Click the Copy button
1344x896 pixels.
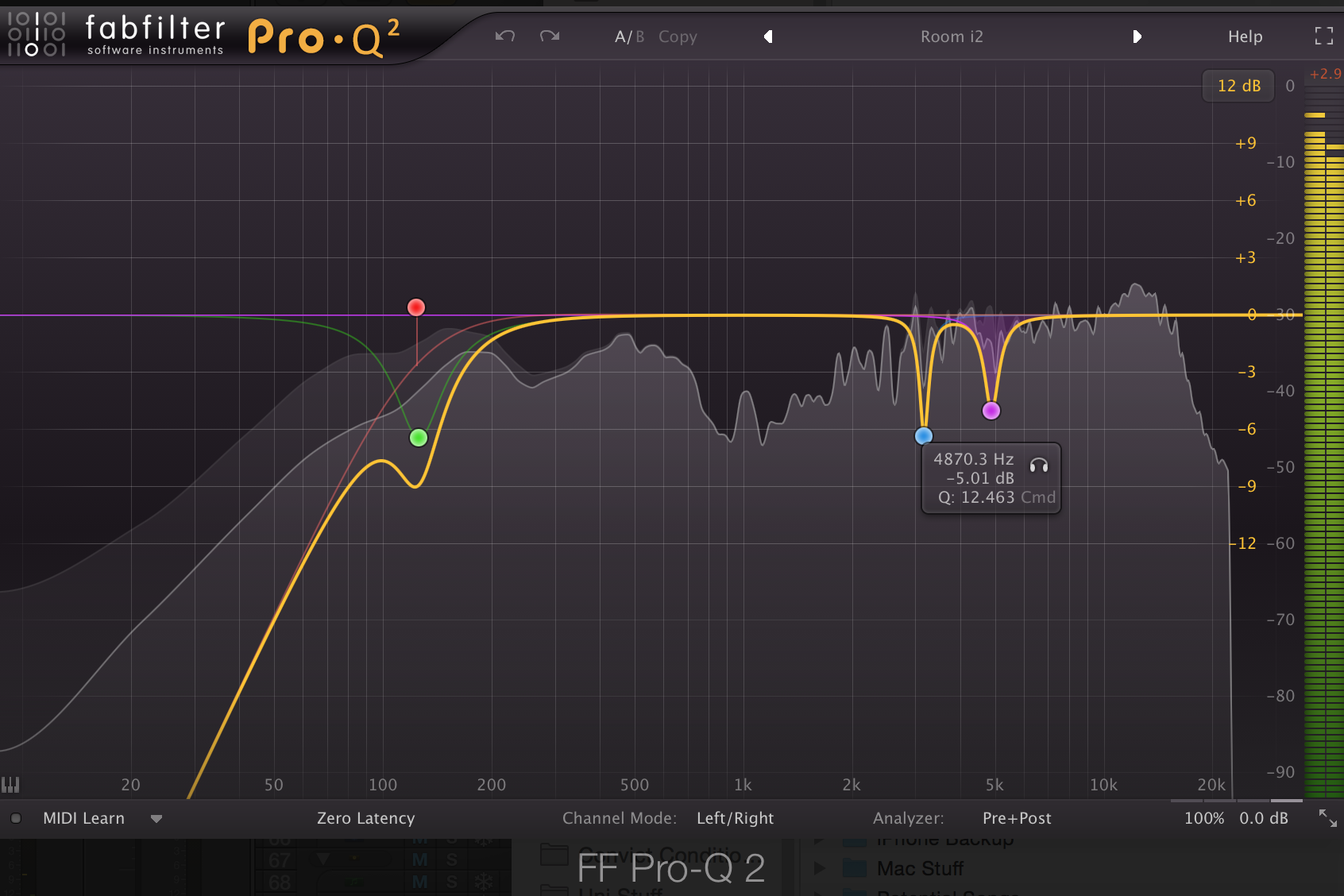coord(678,37)
